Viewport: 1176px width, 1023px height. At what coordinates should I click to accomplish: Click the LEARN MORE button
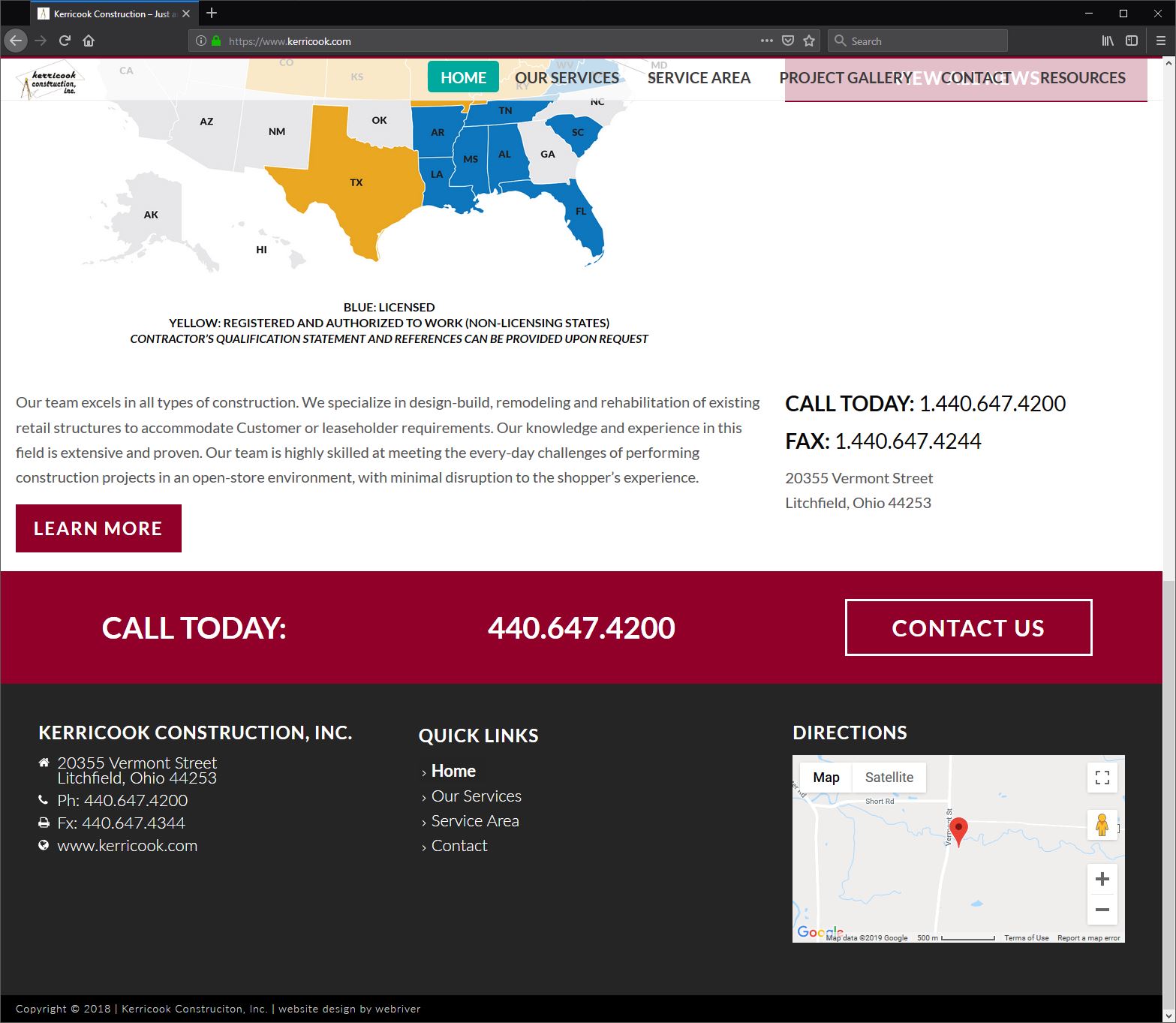click(x=98, y=528)
